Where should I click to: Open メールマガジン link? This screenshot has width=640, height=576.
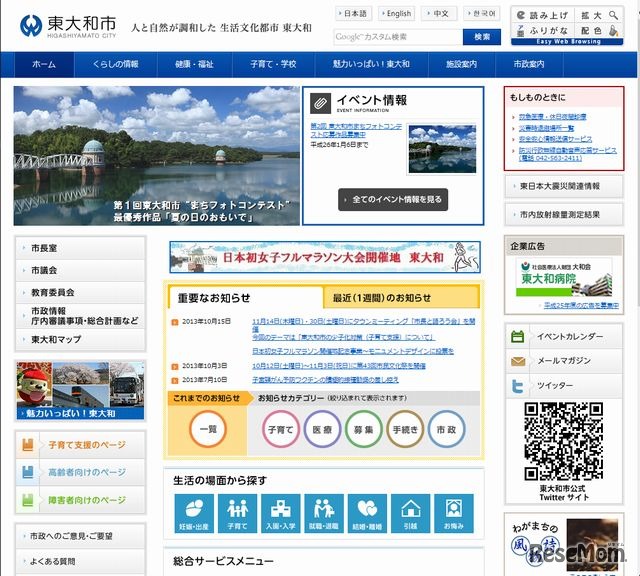564,361
